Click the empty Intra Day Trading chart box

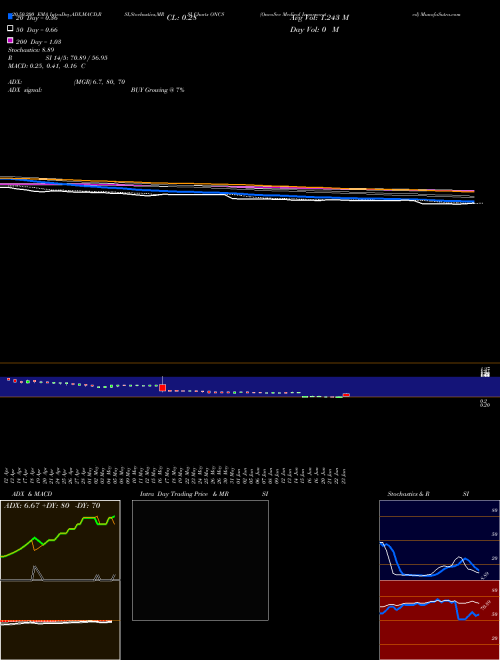(x=200, y=560)
